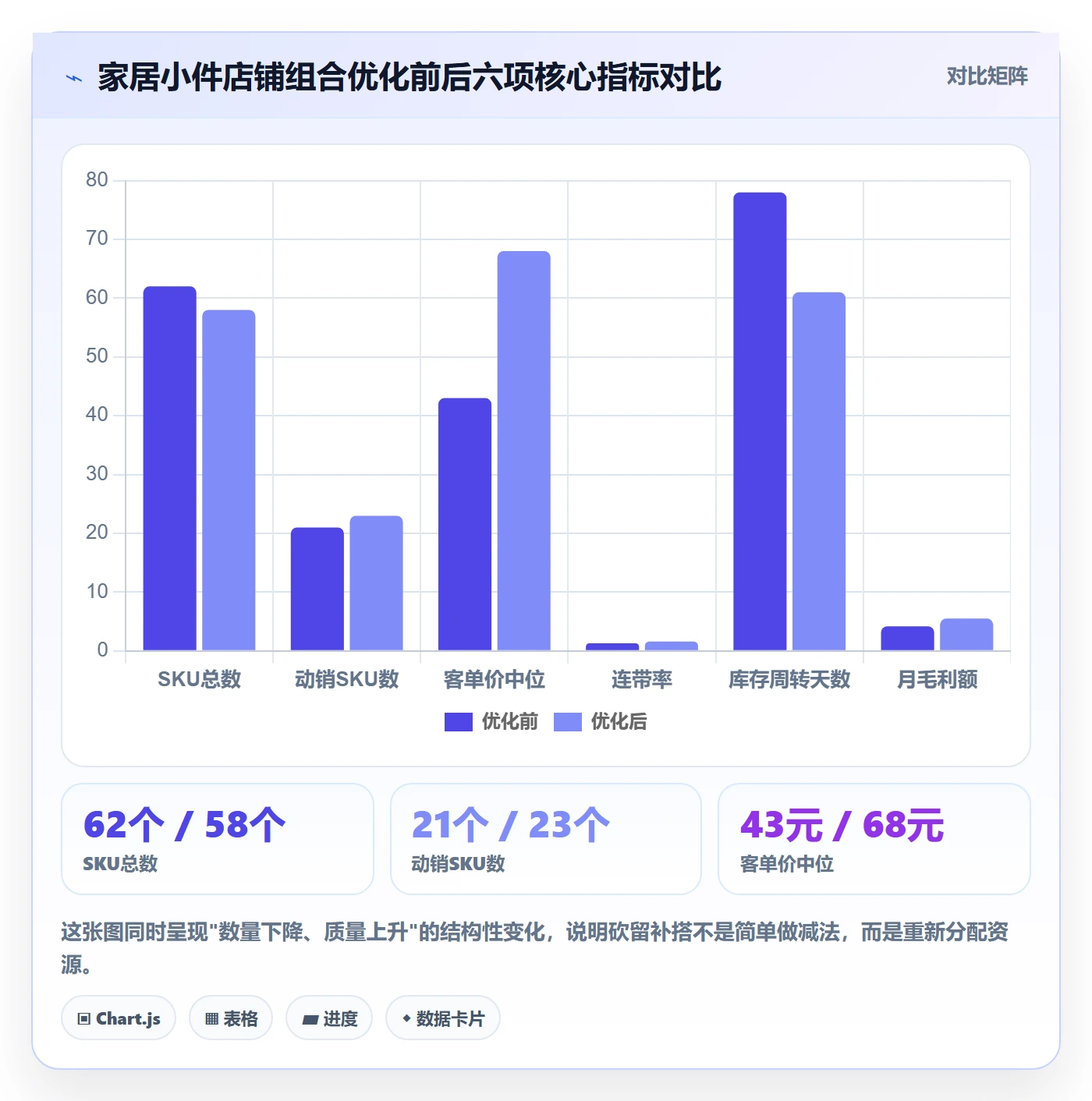Click the 库存周转天数 dark blue bar at 78
1092x1101 pixels.
760,421
